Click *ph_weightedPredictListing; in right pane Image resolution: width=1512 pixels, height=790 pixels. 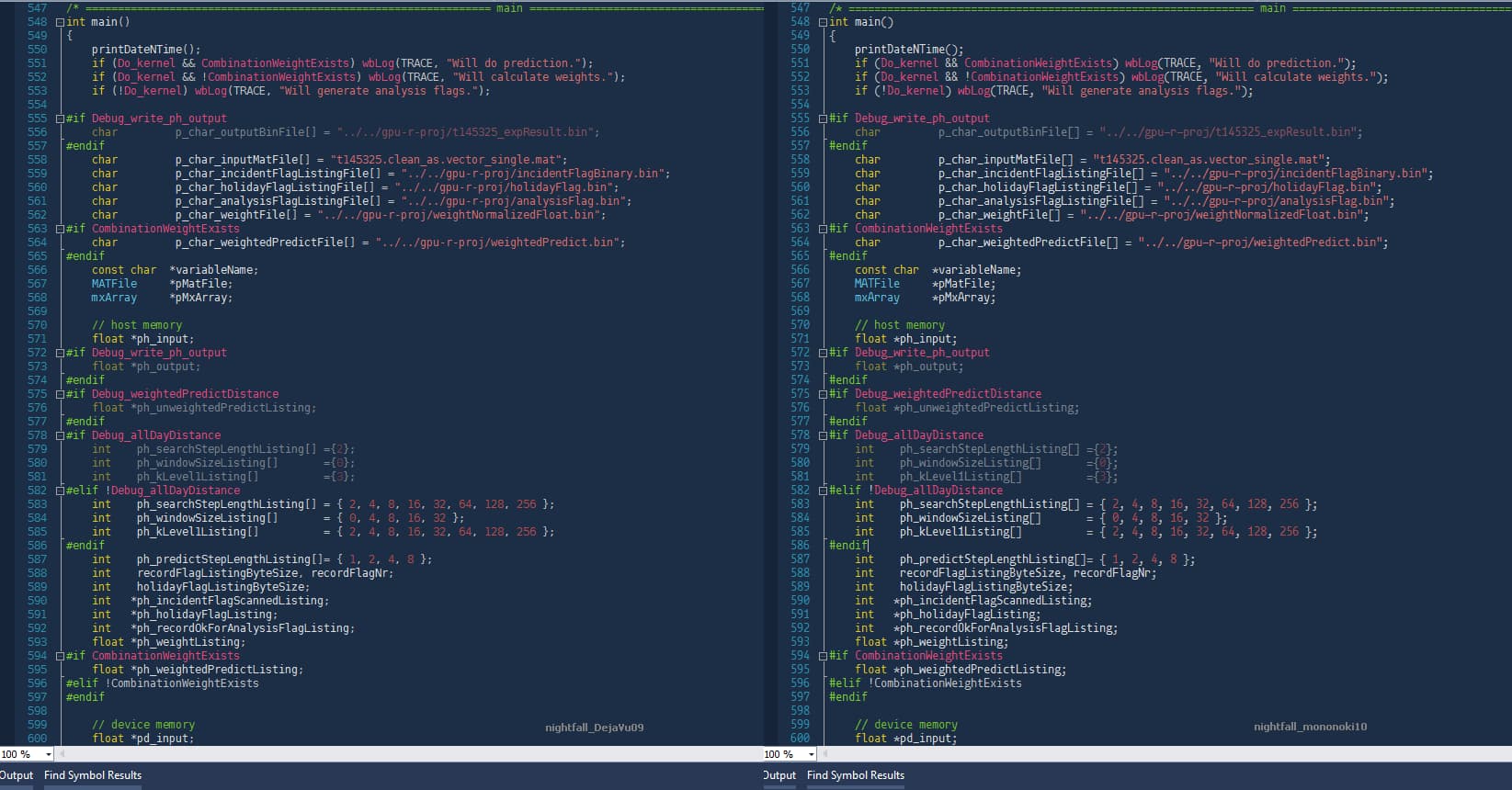pos(980,670)
